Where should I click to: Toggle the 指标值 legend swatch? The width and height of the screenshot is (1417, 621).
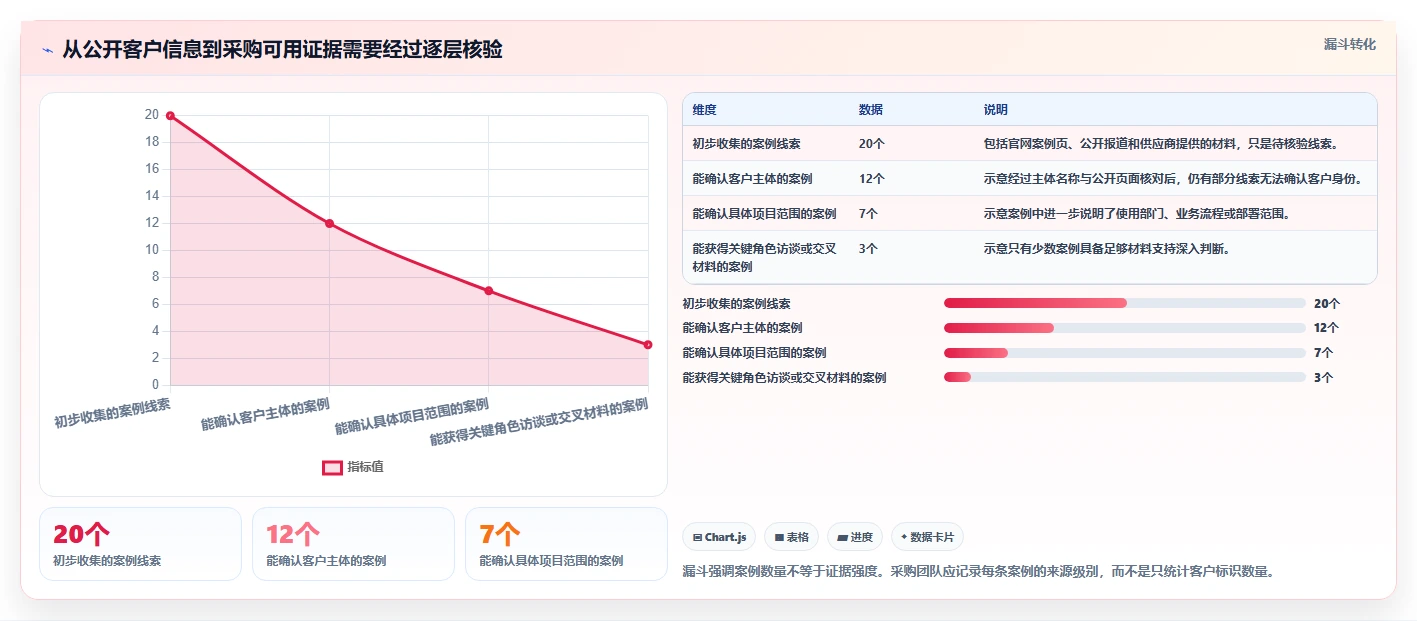click(332, 467)
